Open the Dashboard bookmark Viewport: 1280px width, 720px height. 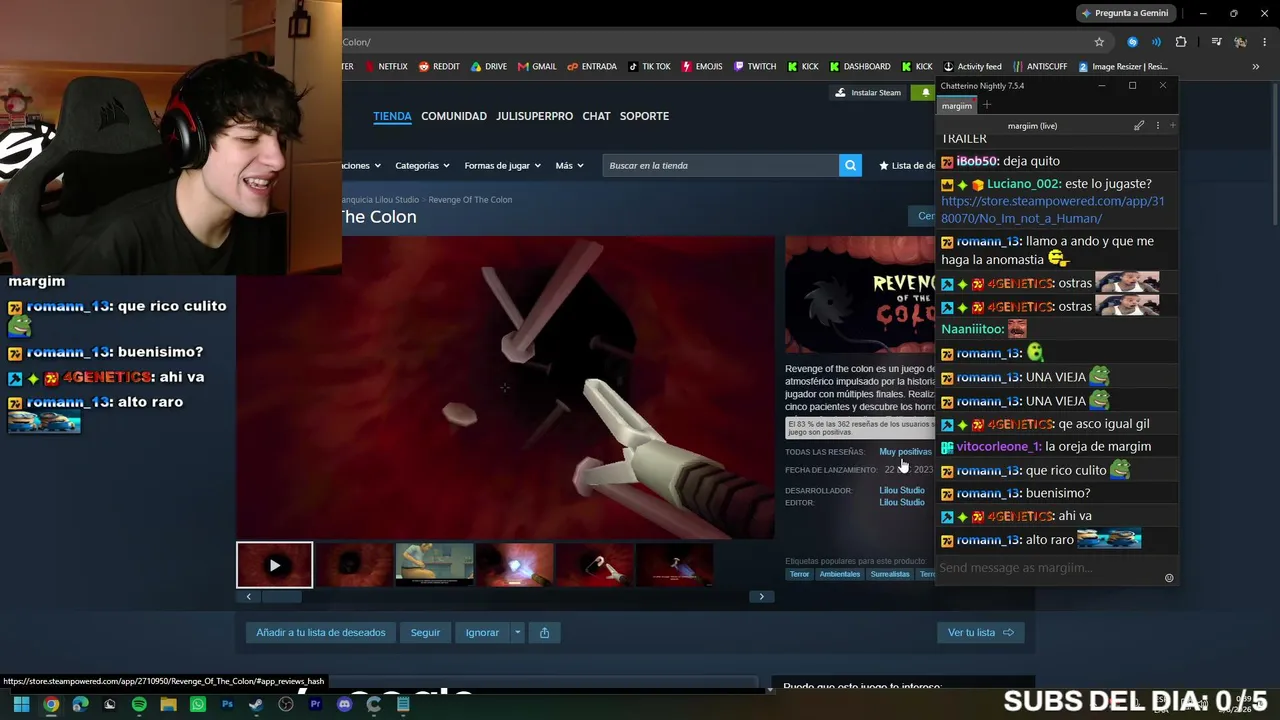point(859,67)
